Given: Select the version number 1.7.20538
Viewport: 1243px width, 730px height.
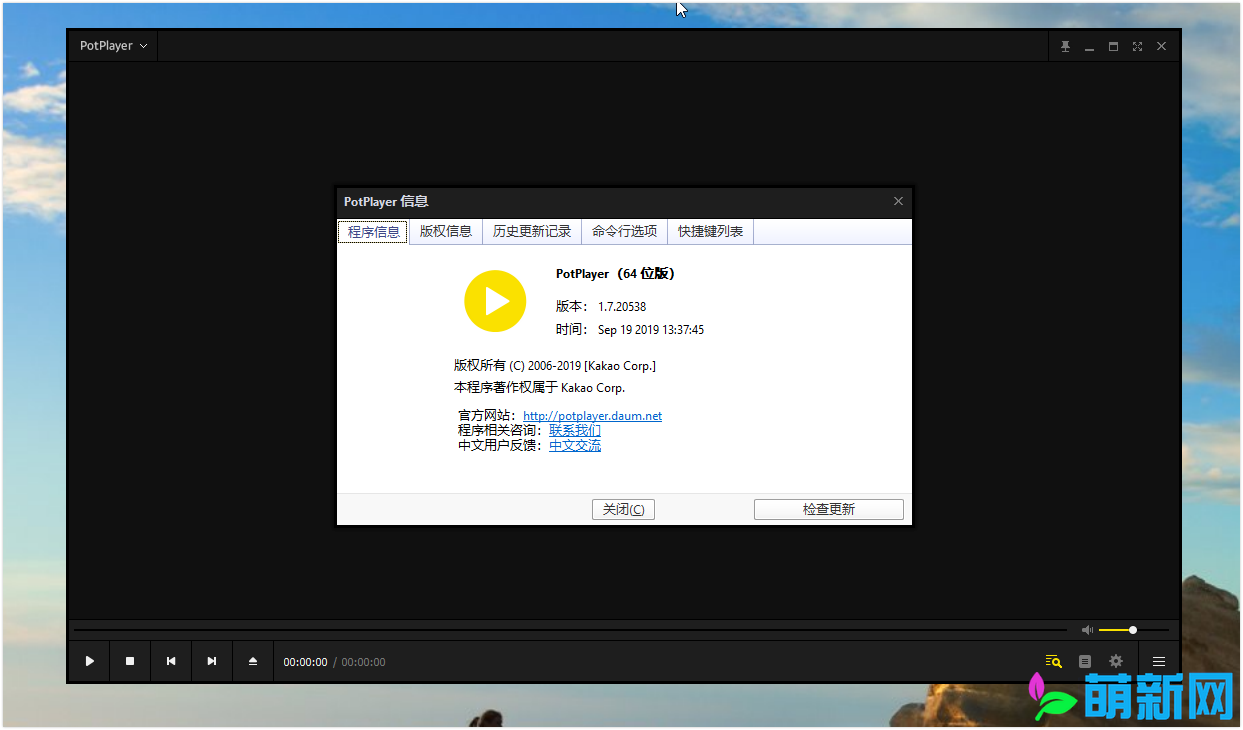Looking at the screenshot, I should [x=622, y=306].
